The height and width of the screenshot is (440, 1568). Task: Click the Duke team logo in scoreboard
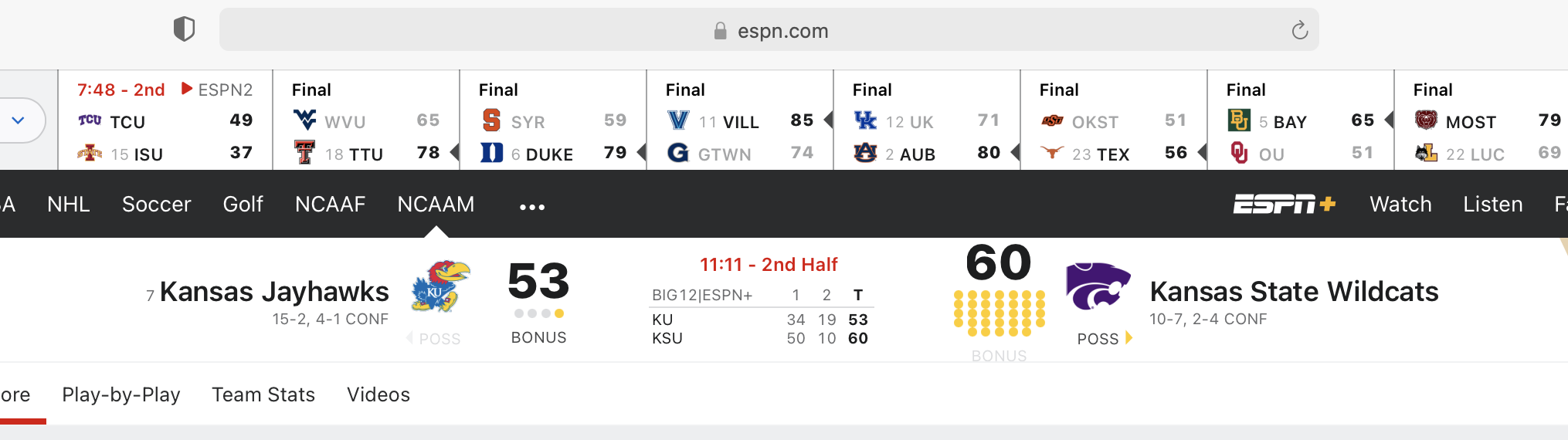(x=491, y=153)
